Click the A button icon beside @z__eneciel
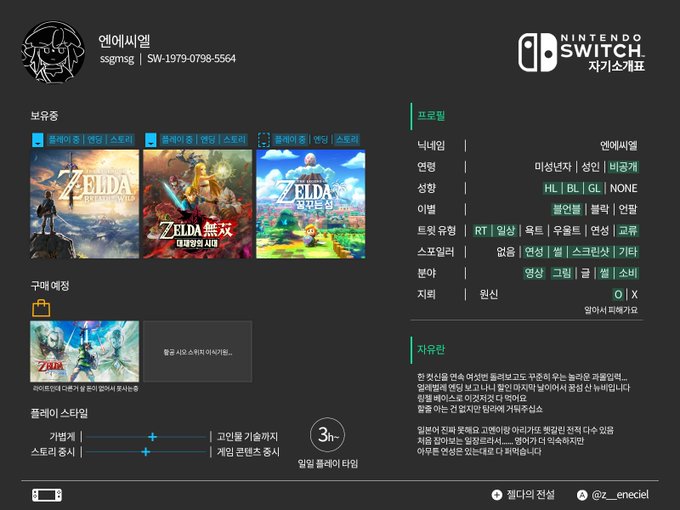 tap(582, 495)
